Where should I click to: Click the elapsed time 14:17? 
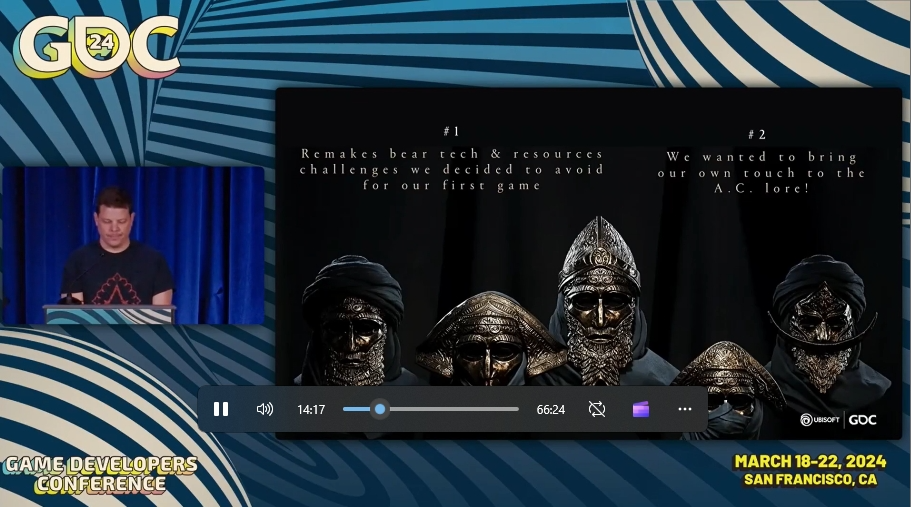(311, 410)
